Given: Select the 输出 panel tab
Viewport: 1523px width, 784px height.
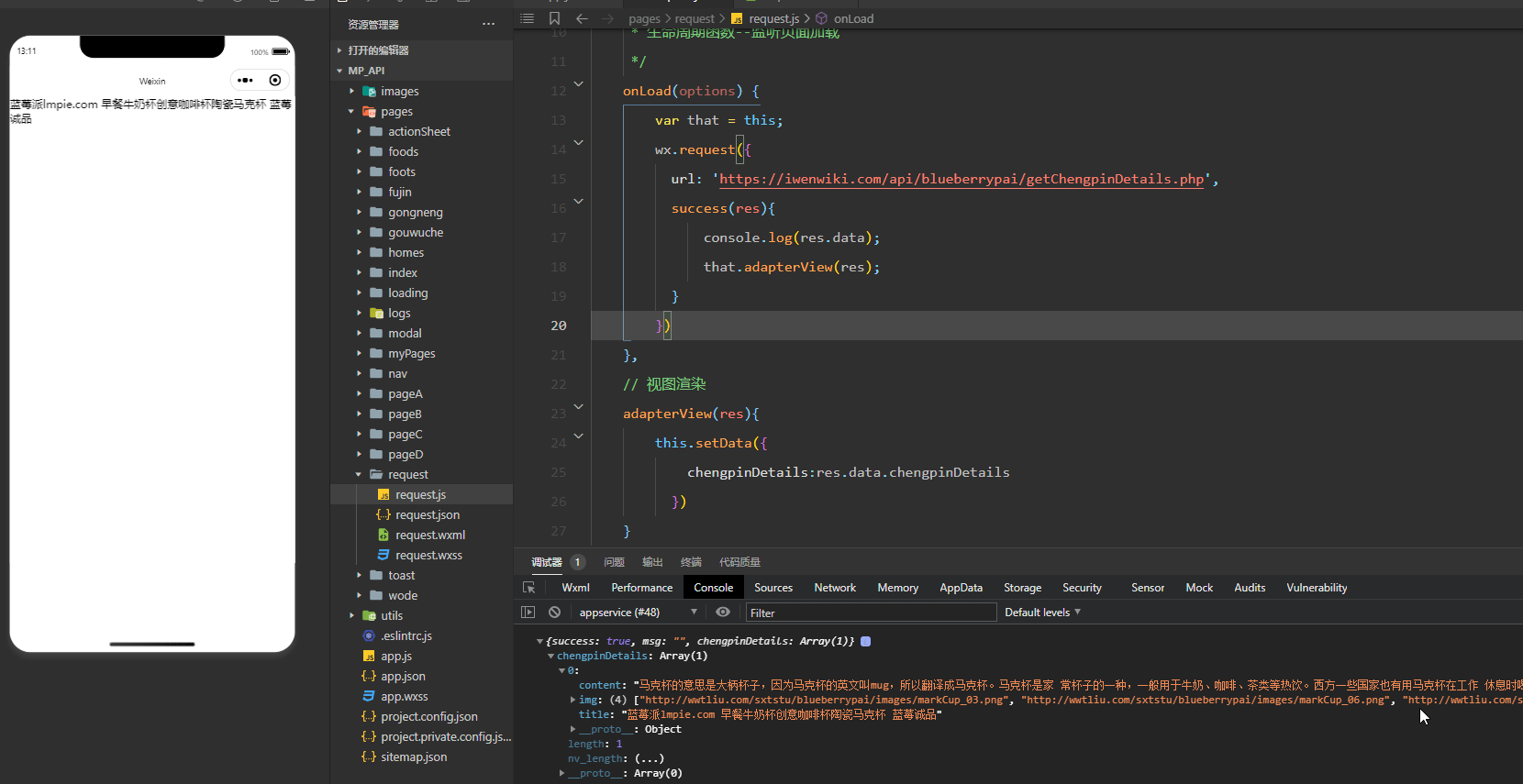Looking at the screenshot, I should coord(652,562).
